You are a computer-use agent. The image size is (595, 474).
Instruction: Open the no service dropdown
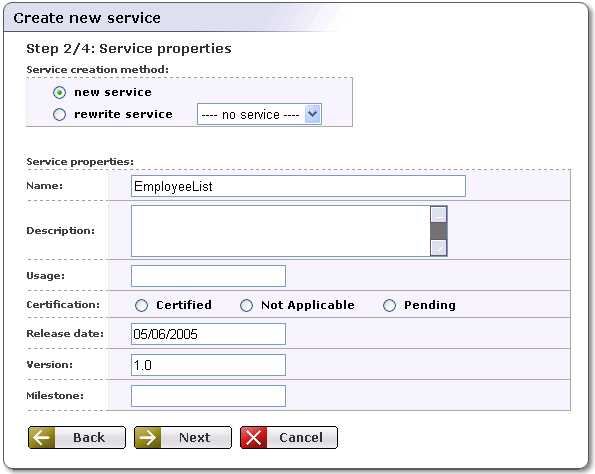pos(259,114)
